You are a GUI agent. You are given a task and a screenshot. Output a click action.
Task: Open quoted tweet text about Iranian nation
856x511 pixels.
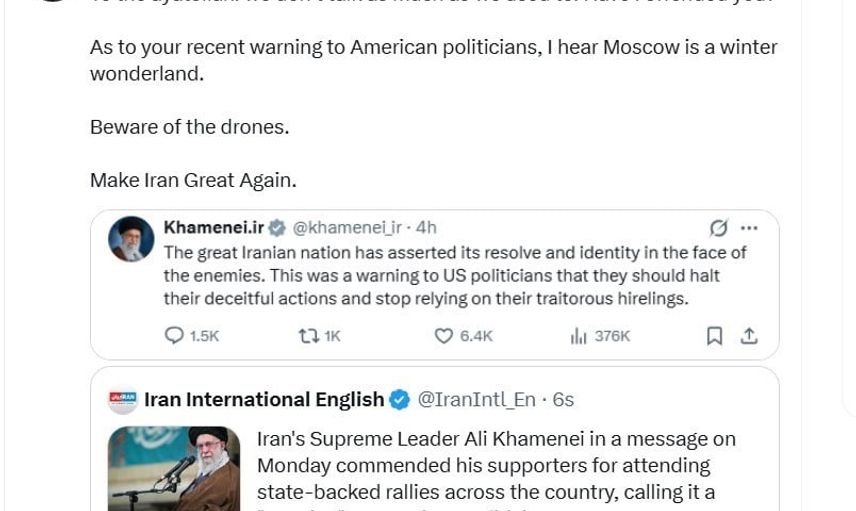pos(455,275)
